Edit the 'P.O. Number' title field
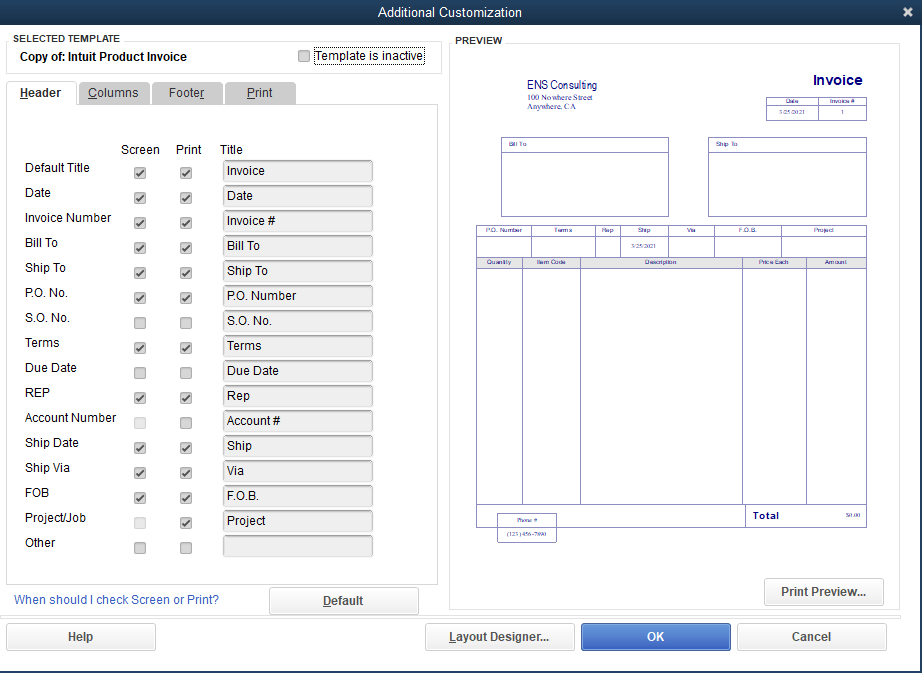922x673 pixels. point(298,296)
